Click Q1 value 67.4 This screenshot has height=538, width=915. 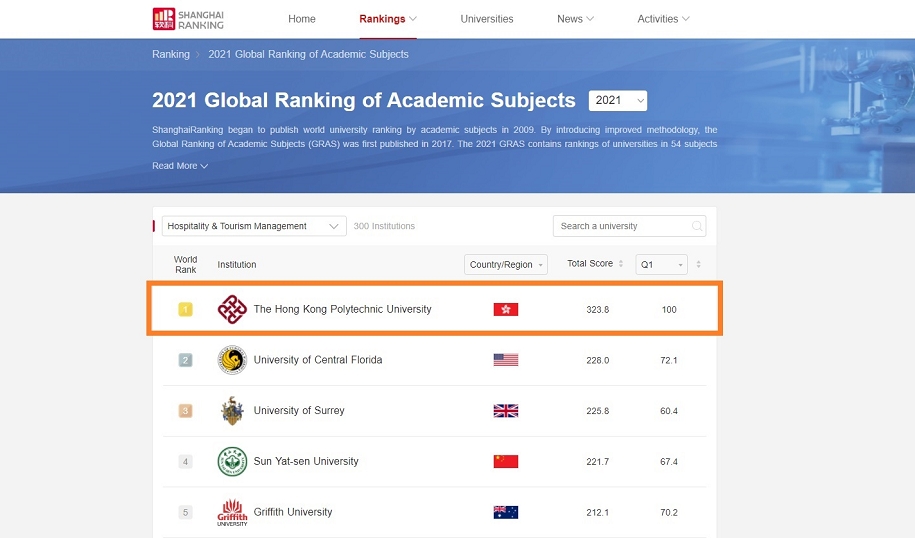click(669, 462)
